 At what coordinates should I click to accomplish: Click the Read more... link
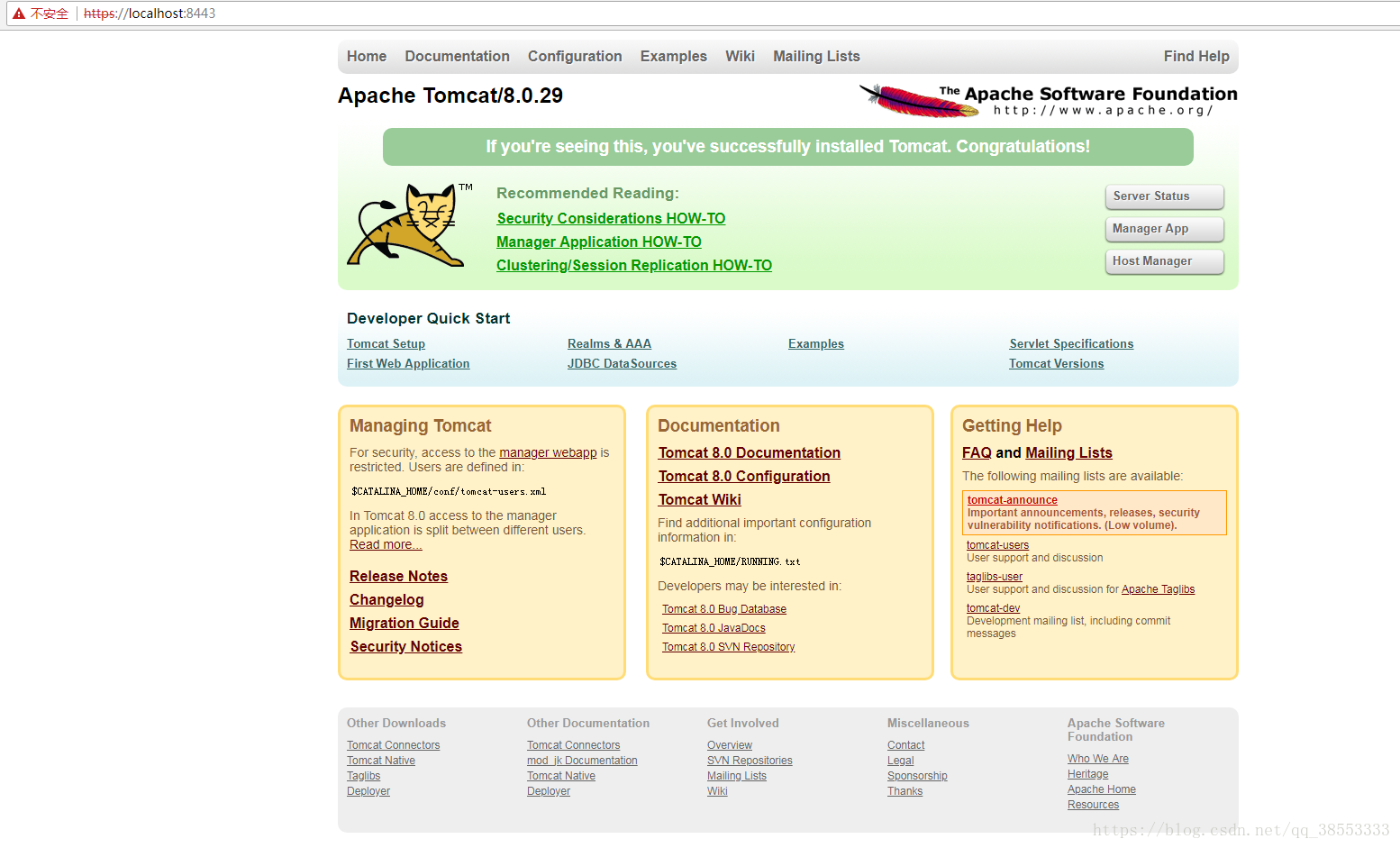386,544
